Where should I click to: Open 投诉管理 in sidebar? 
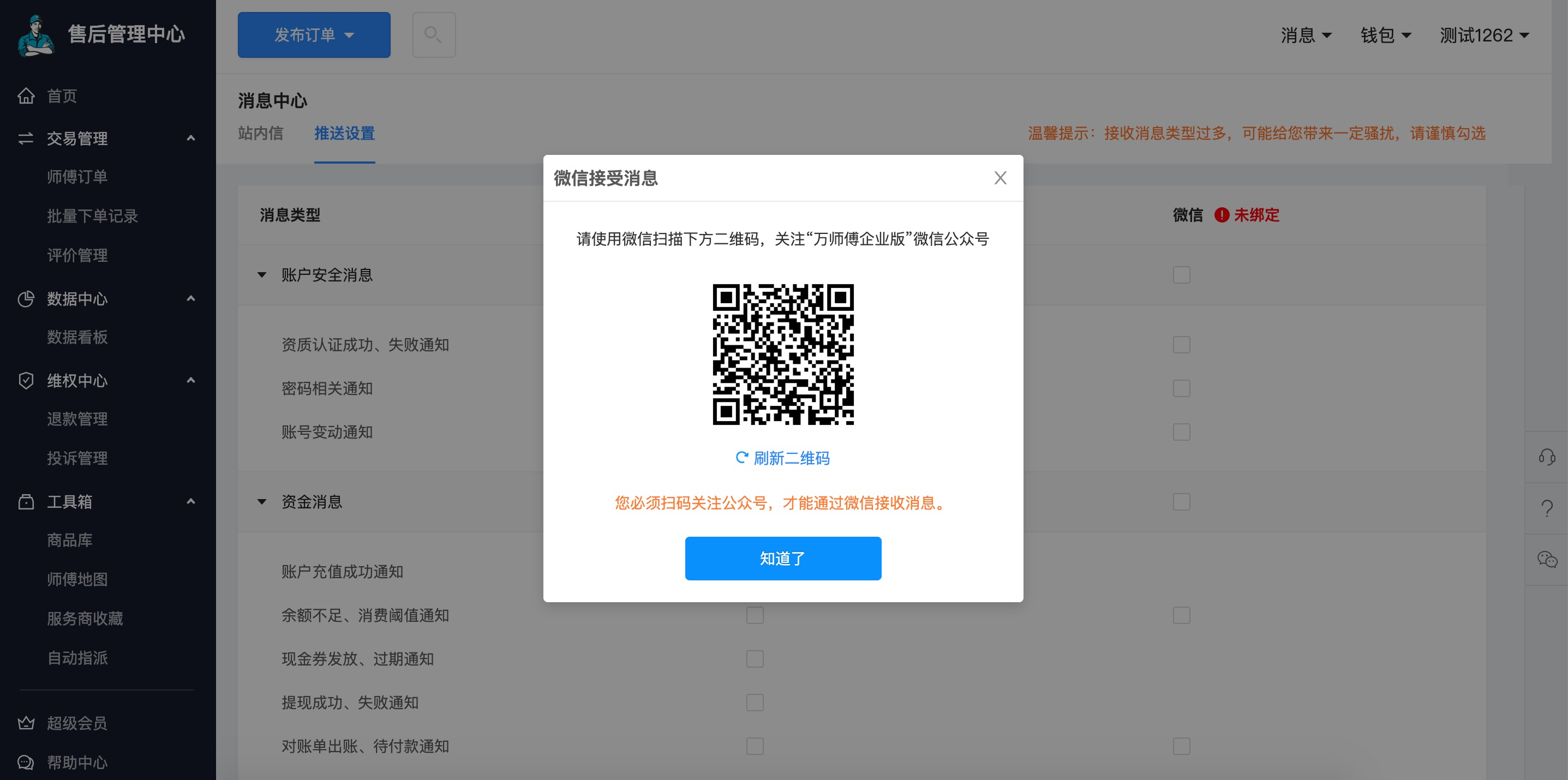pyautogui.click(x=77, y=458)
